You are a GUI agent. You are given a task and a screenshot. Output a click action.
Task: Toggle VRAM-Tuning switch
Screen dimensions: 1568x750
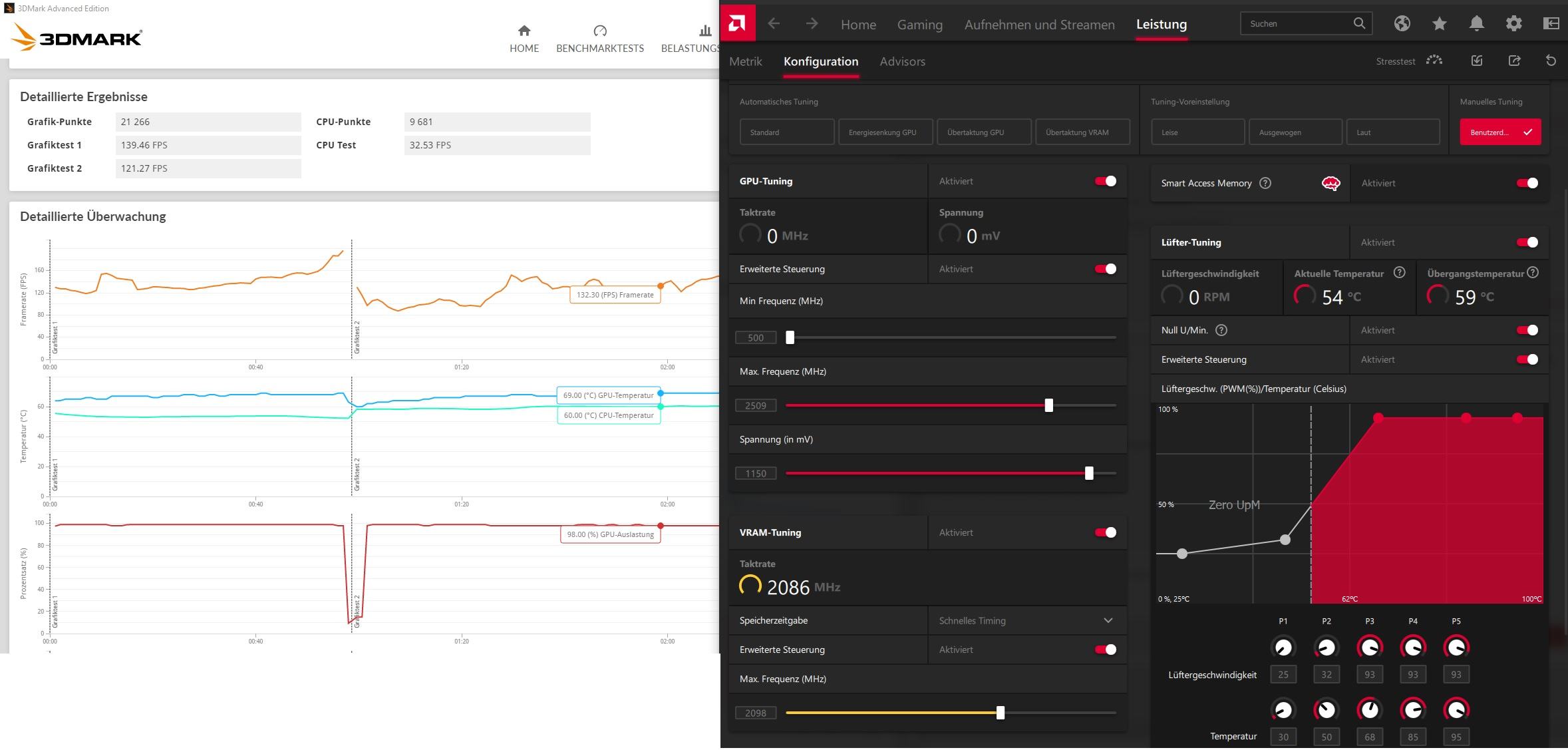[x=1106, y=532]
